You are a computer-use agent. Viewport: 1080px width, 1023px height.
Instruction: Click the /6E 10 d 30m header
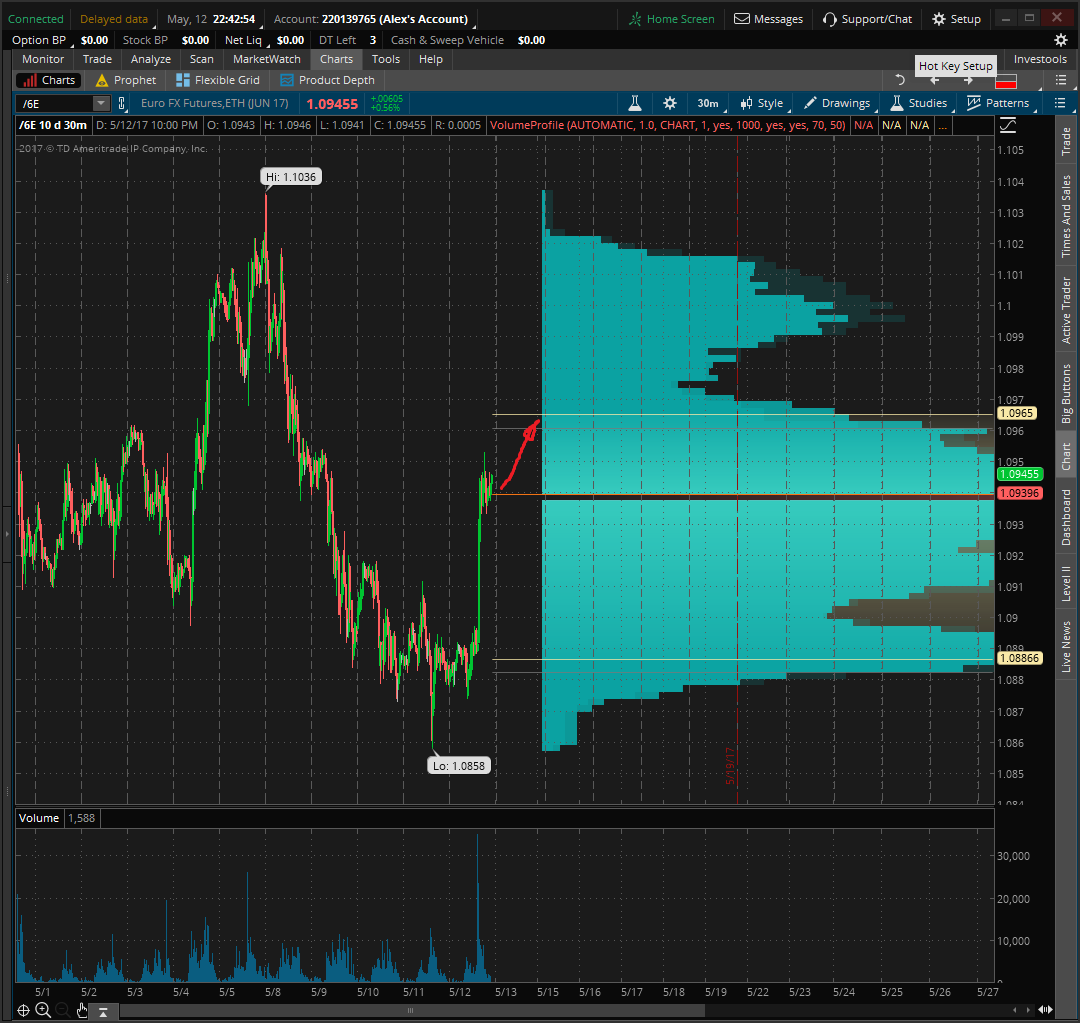(53, 125)
